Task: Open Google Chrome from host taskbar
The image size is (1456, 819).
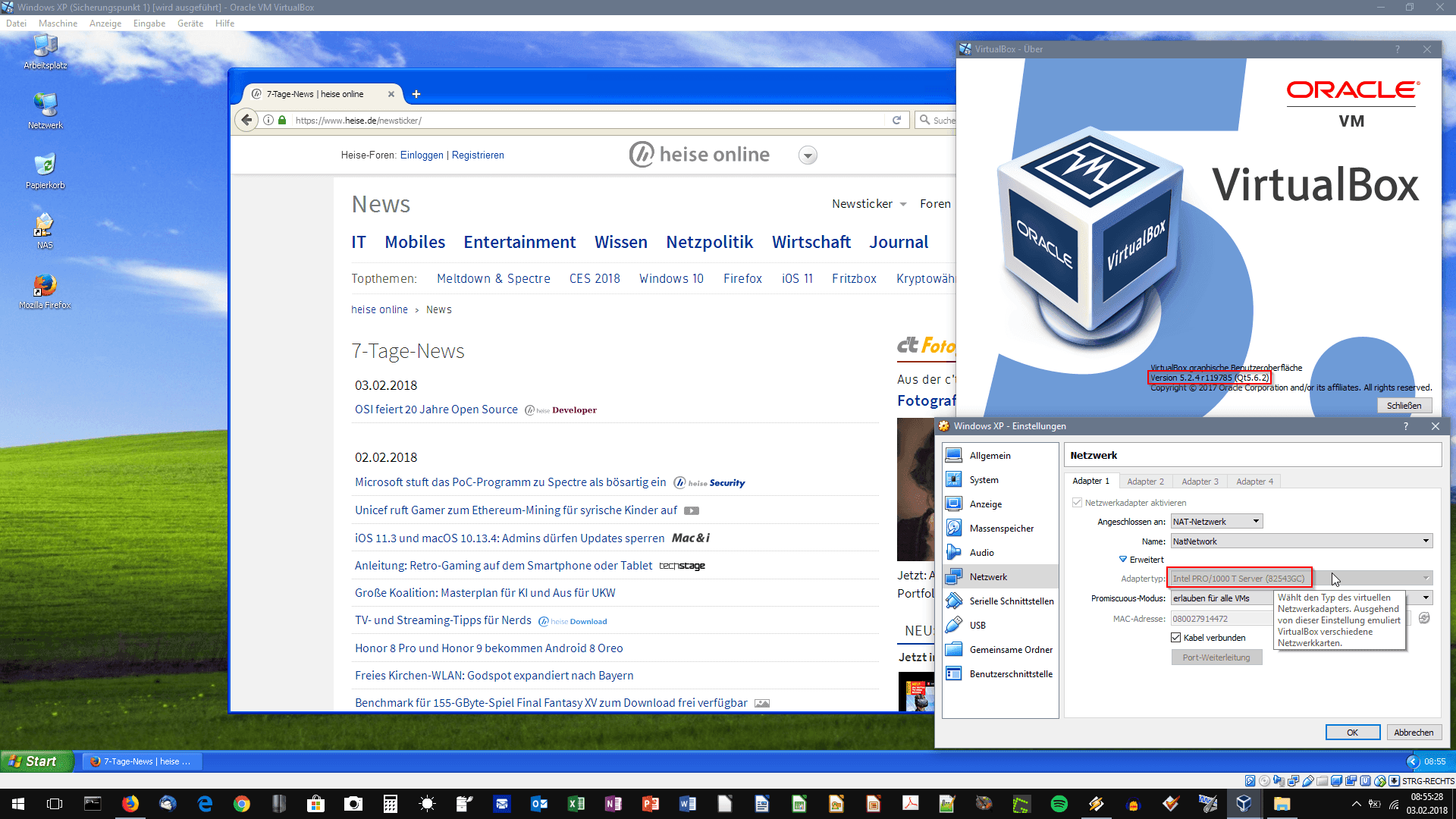Action: coord(242,804)
